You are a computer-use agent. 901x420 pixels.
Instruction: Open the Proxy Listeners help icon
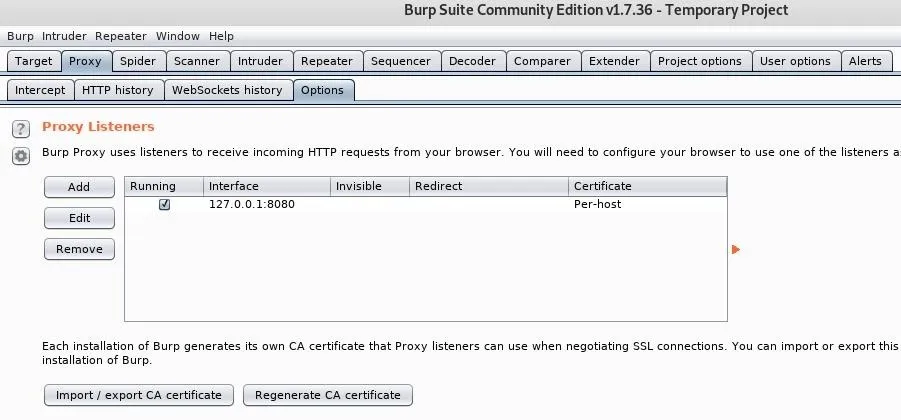[21, 129]
